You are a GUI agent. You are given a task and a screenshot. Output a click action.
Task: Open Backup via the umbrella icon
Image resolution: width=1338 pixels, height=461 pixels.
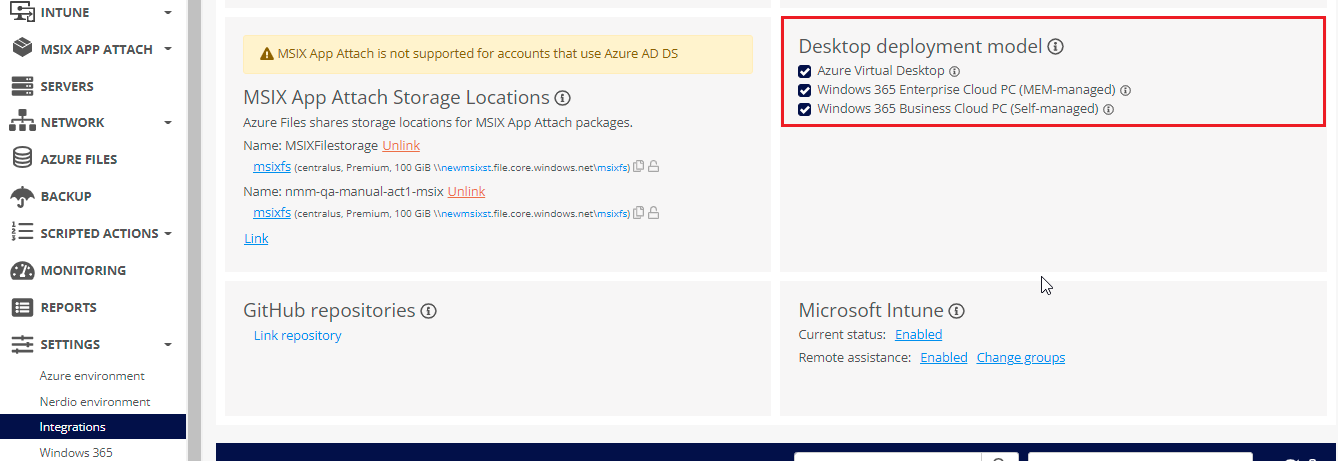[x=22, y=196]
